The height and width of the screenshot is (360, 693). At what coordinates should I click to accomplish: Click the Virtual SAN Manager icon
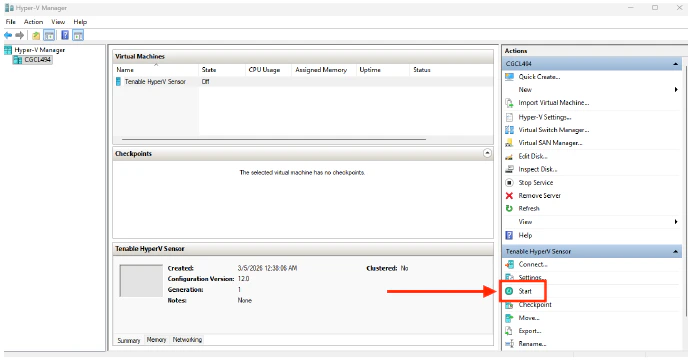coord(509,143)
